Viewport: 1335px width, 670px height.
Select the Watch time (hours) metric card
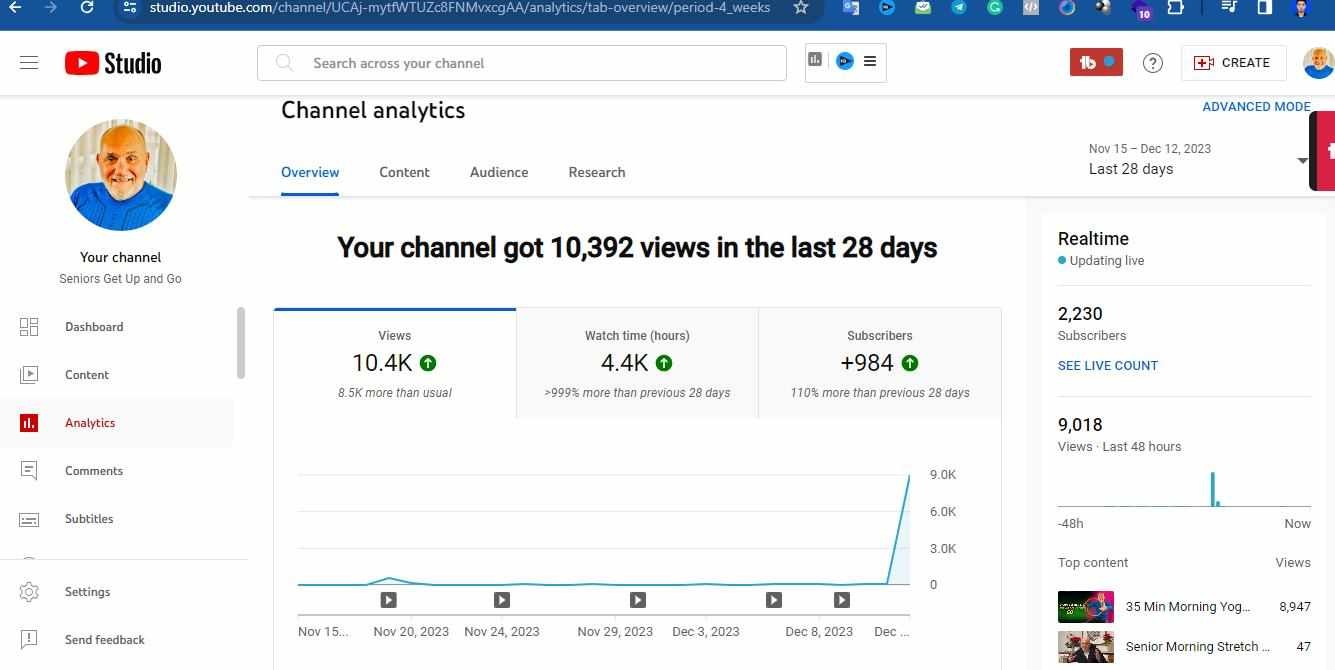coord(637,363)
